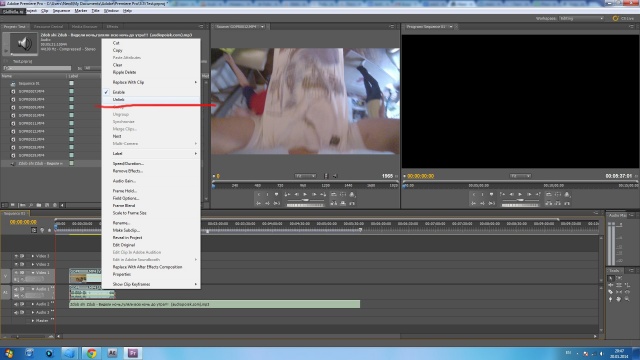The width and height of the screenshot is (640, 360).
Task: Step back one frame in Source monitor
Action: [x=297, y=195]
